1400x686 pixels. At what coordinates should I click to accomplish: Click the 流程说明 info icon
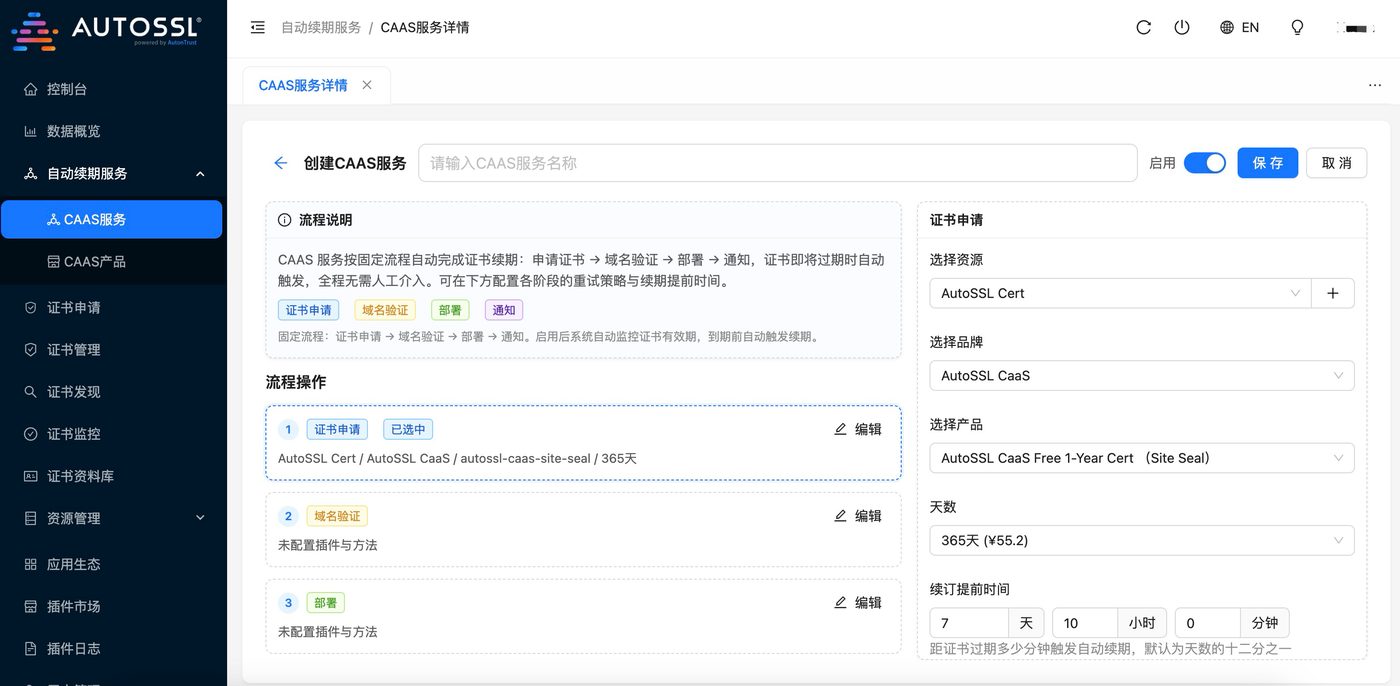tap(285, 220)
